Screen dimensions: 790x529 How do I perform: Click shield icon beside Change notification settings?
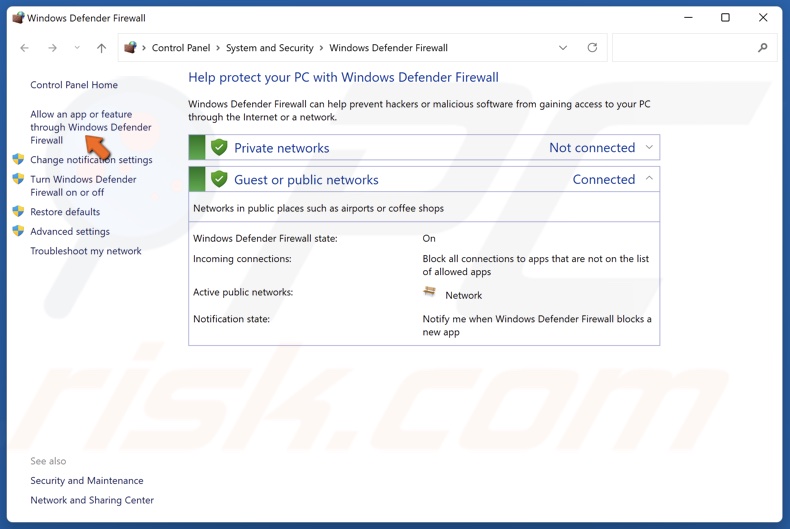19,159
